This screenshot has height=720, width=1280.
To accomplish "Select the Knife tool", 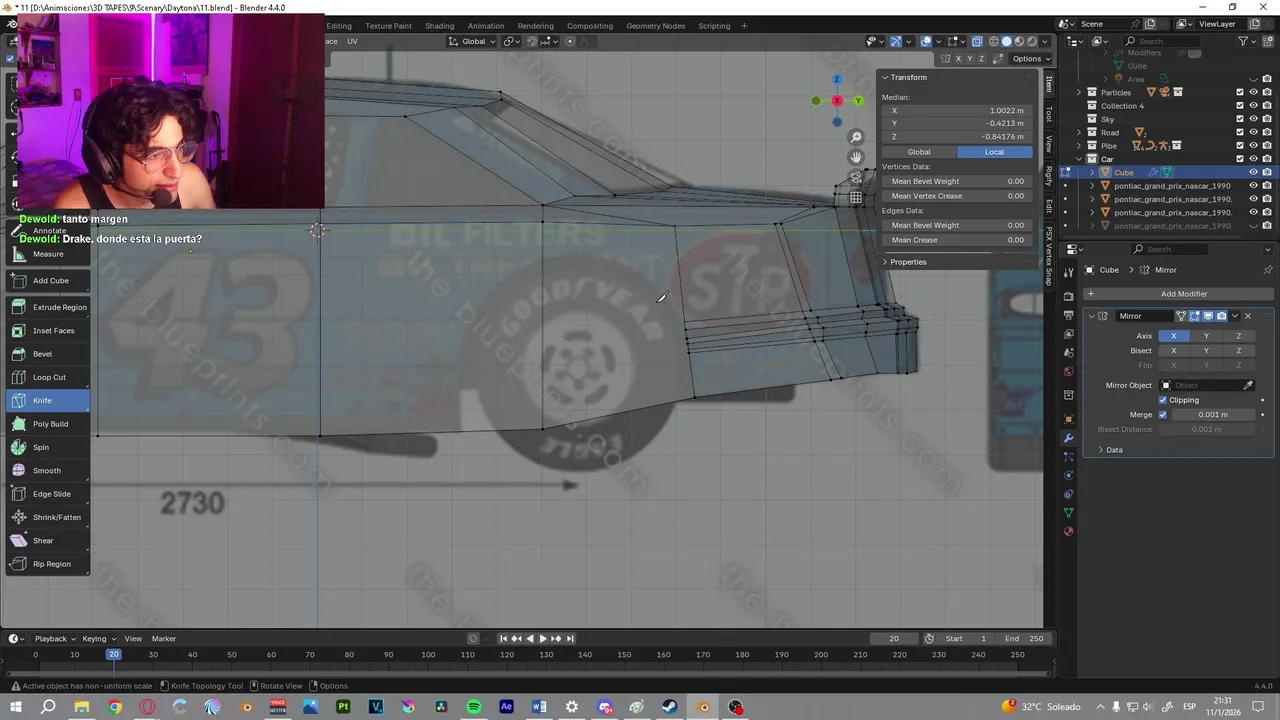I will [48, 401].
